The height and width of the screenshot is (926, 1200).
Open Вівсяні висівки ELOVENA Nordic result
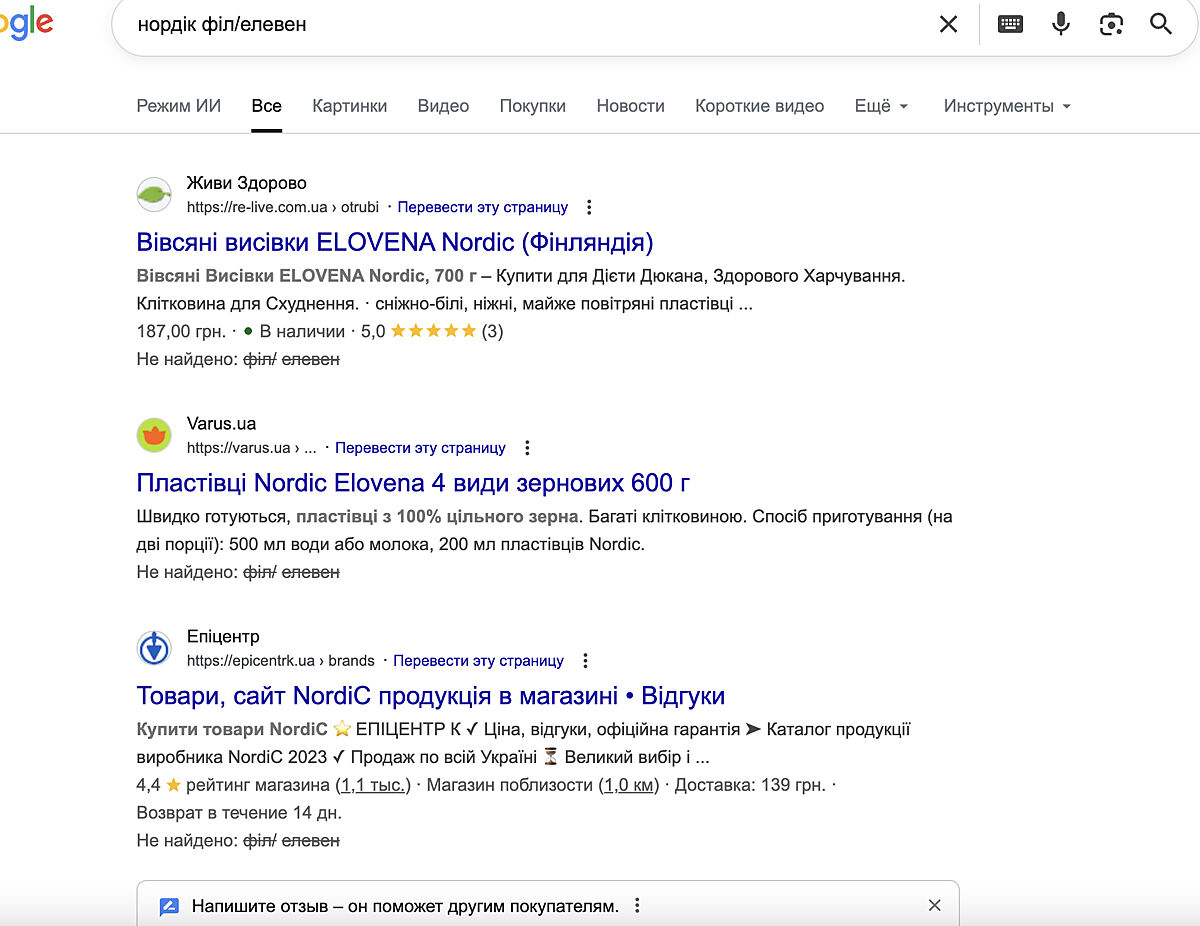point(394,243)
